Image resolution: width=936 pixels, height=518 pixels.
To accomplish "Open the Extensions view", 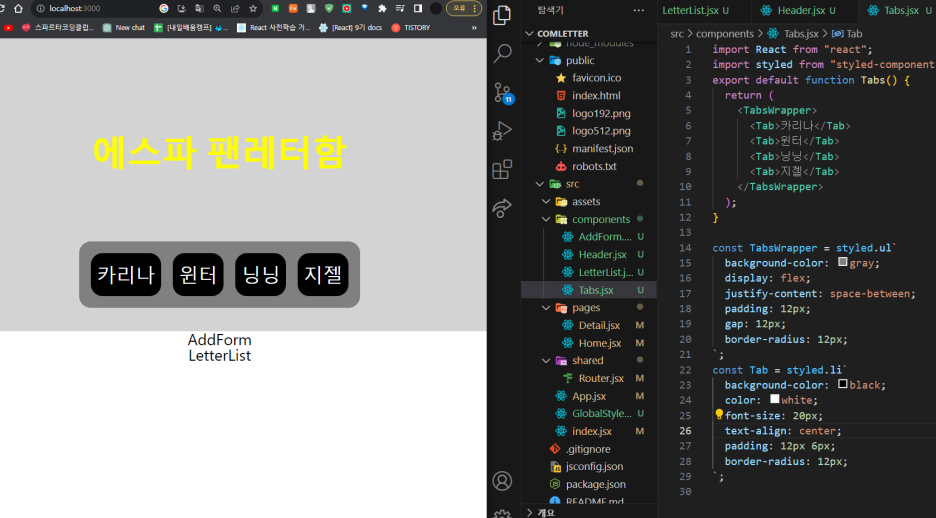I will pos(502,169).
